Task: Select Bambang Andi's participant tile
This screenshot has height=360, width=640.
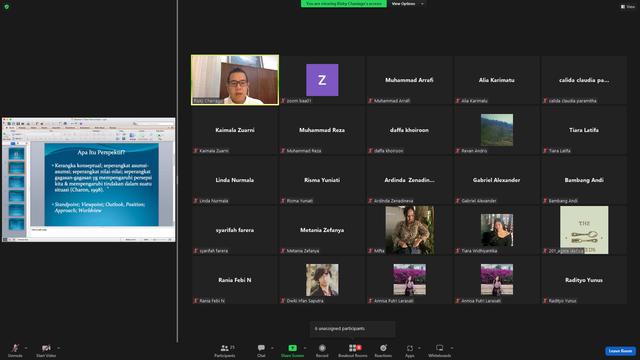Action: (584, 180)
